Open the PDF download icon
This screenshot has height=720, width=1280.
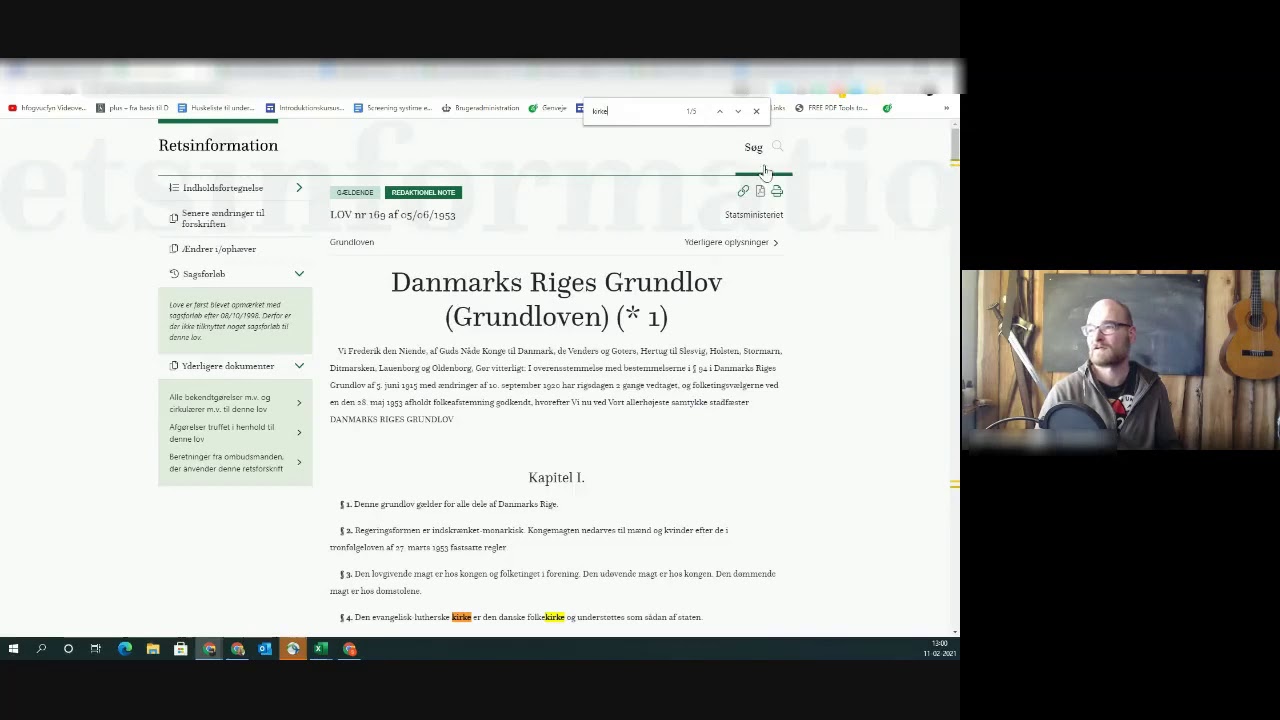click(x=760, y=191)
